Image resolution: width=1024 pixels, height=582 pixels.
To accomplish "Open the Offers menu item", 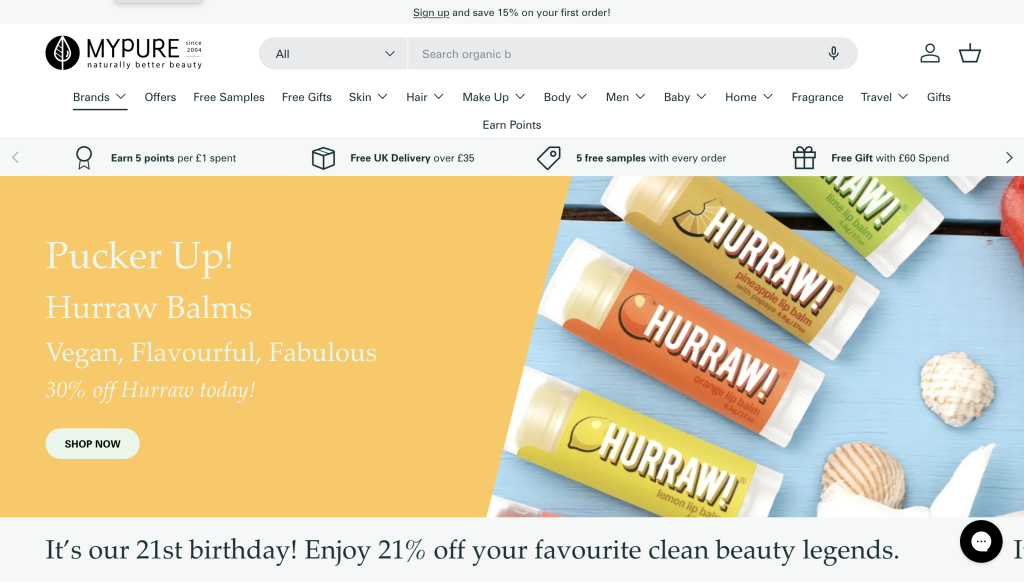I will click(160, 97).
